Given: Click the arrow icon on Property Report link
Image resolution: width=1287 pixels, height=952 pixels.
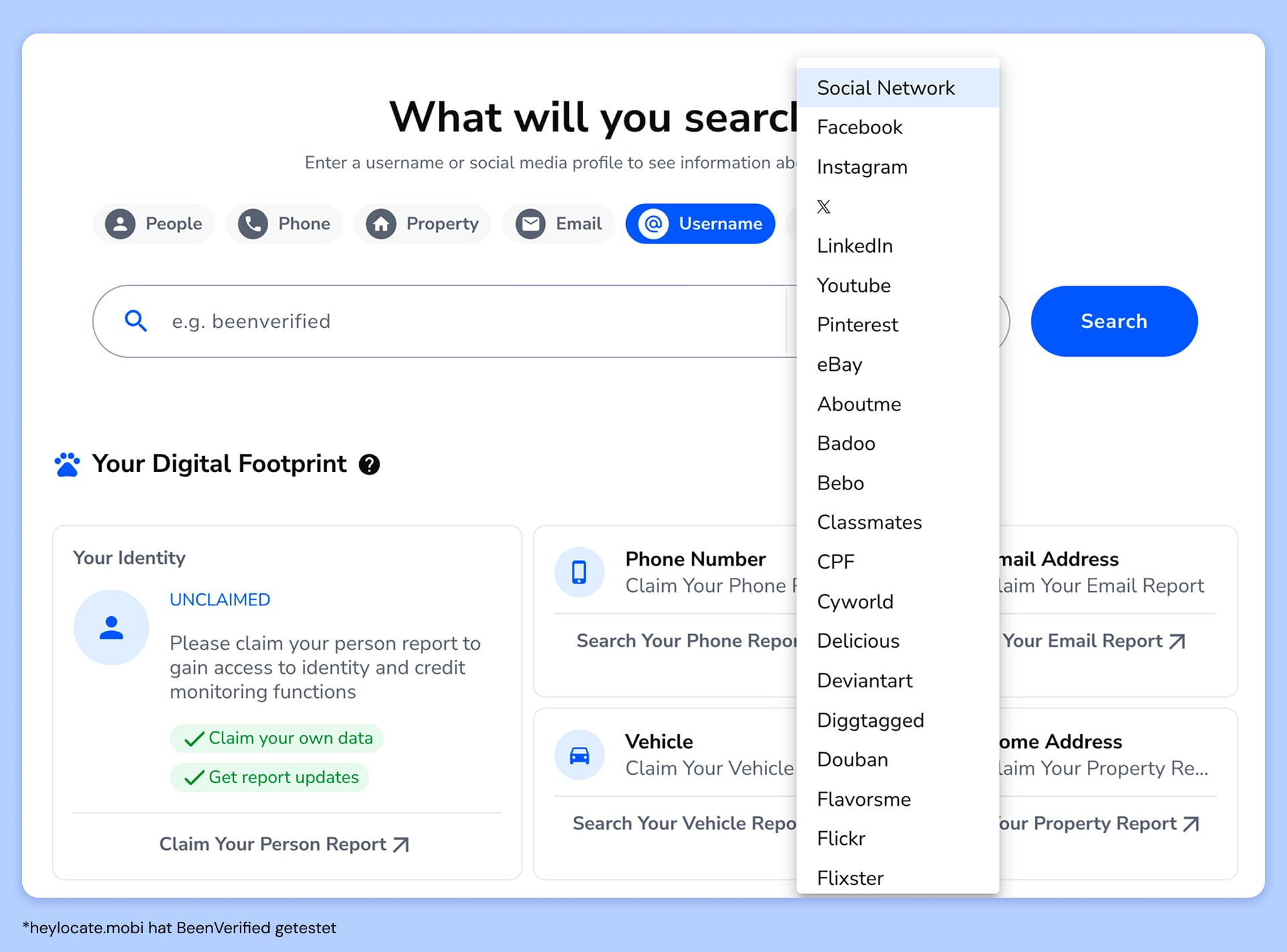Looking at the screenshot, I should coord(1190,824).
